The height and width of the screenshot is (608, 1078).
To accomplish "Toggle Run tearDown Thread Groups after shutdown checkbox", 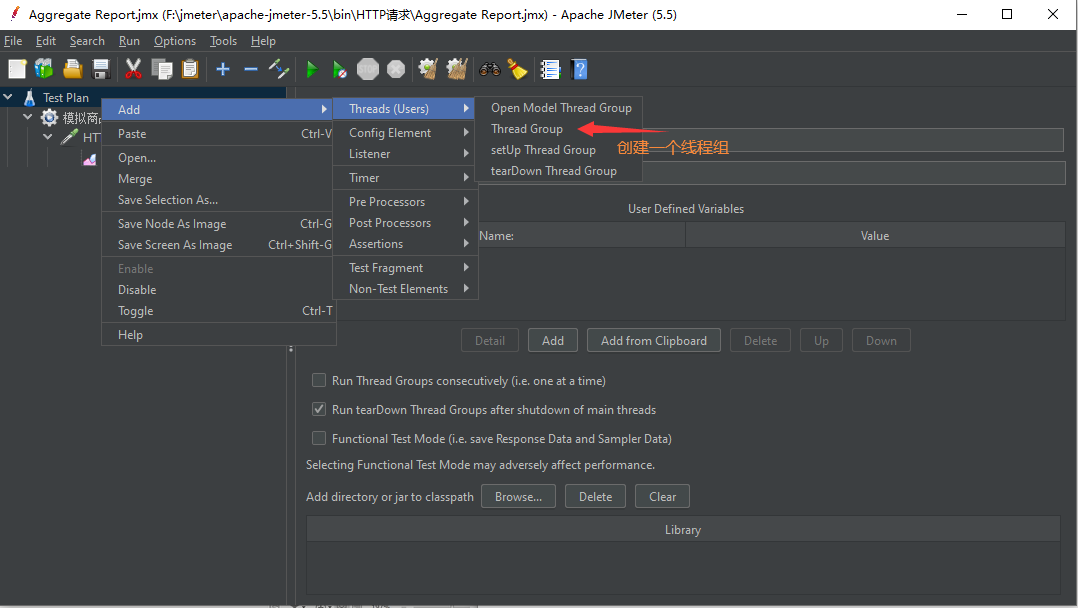I will [319, 409].
